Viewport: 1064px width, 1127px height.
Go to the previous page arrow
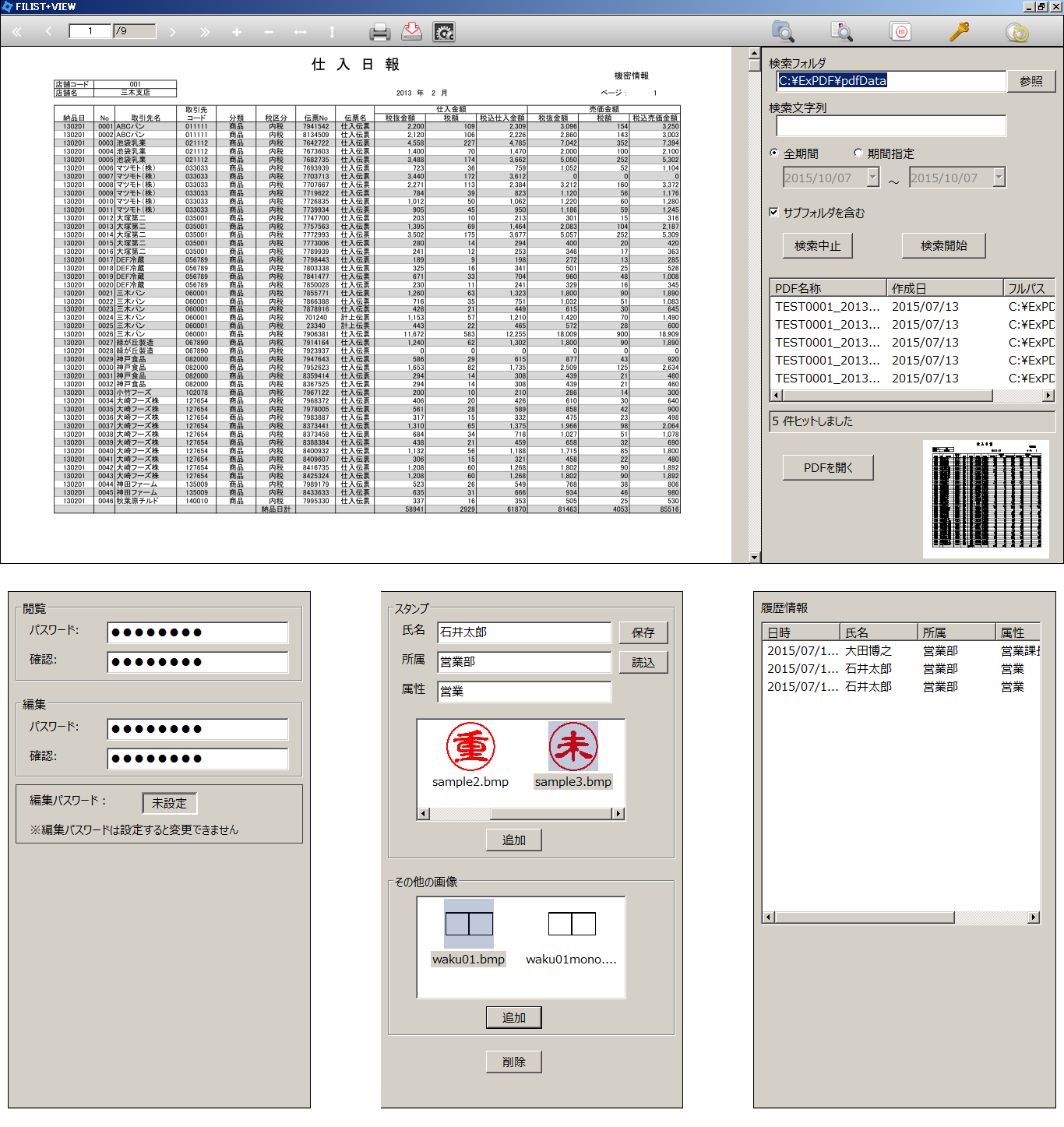(49, 32)
